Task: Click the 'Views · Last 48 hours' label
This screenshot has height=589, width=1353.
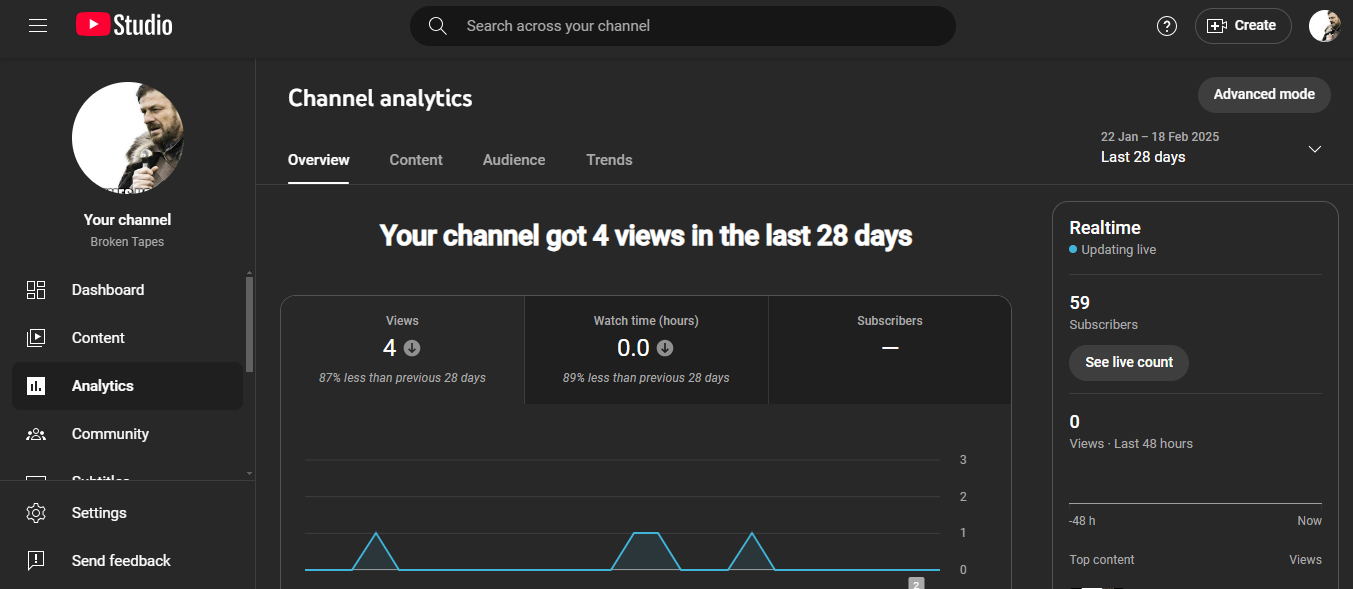Action: [1131, 444]
